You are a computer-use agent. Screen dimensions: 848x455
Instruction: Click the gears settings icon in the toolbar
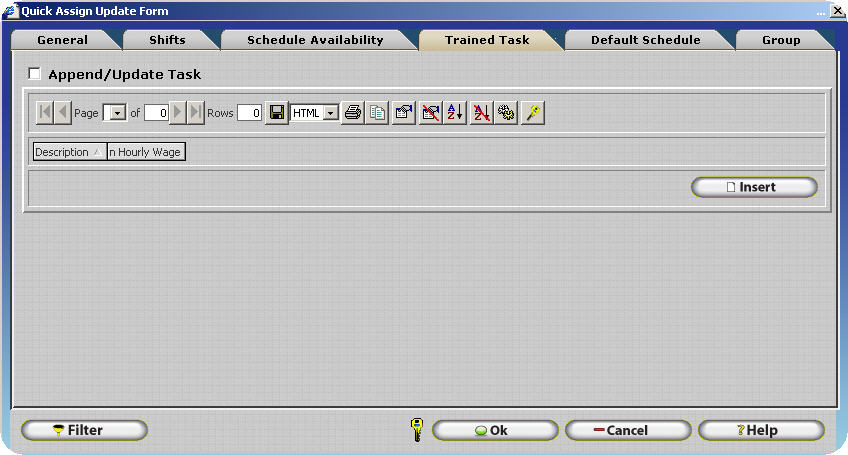506,113
